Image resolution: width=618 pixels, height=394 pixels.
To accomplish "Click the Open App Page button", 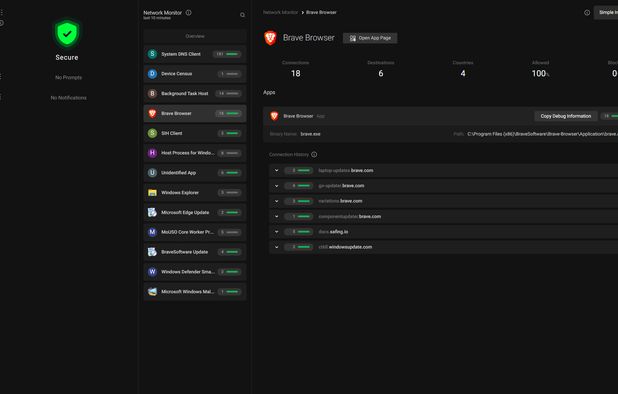I will click(370, 38).
